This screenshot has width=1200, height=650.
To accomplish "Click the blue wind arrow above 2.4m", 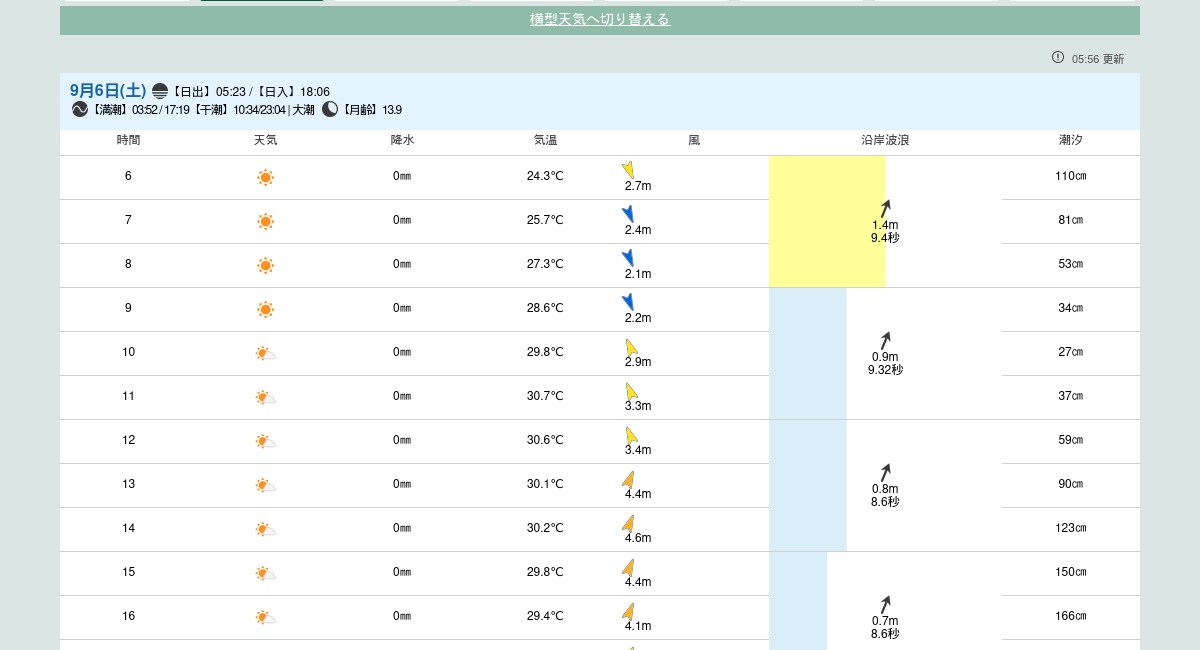I will [628, 214].
